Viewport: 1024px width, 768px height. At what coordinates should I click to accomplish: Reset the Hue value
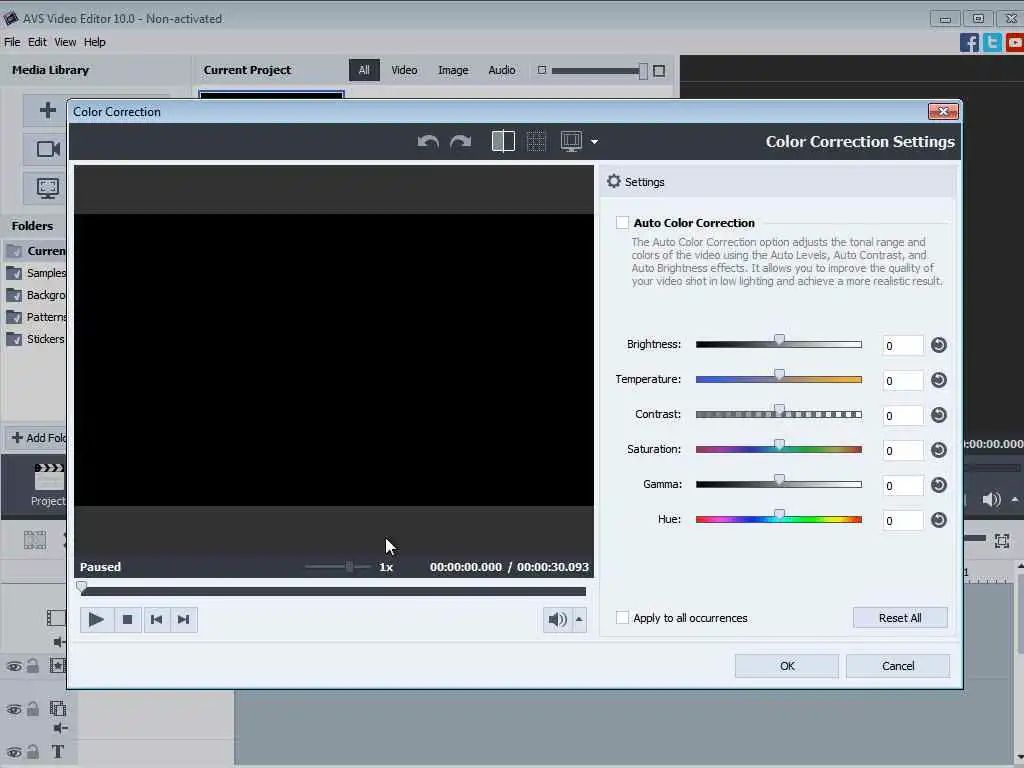pyautogui.click(x=938, y=520)
